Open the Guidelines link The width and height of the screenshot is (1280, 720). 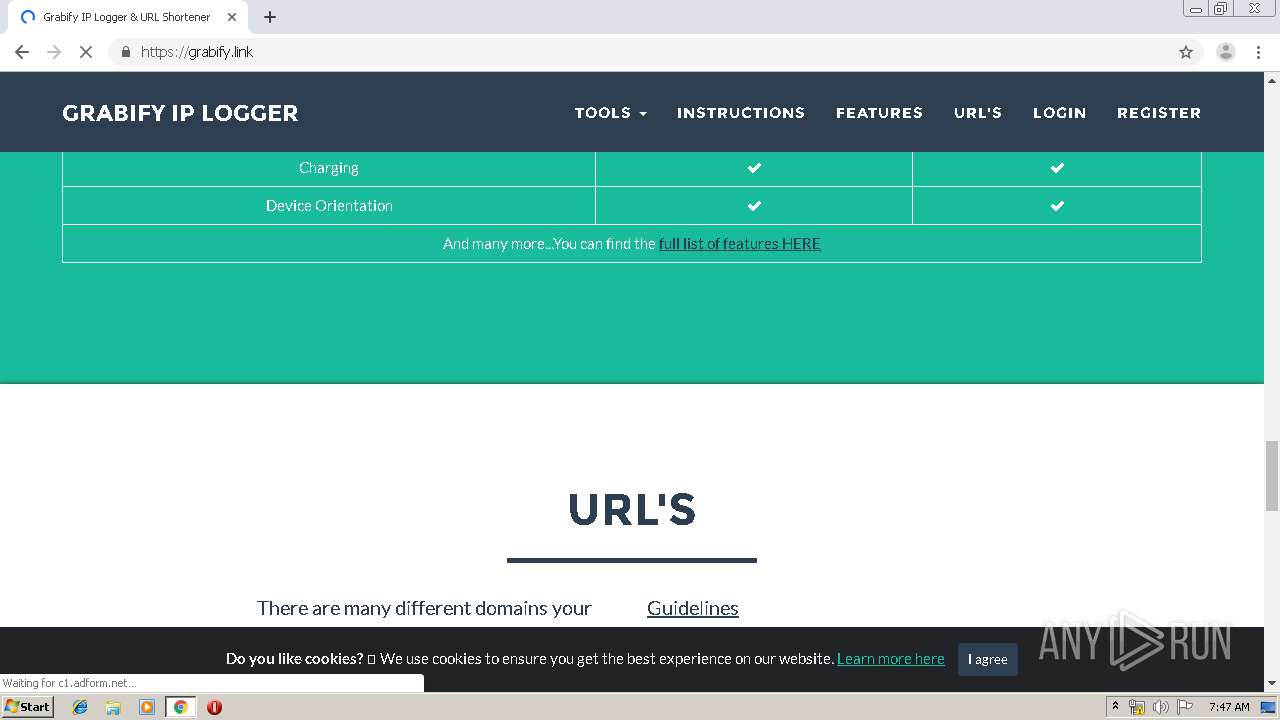tap(692, 608)
